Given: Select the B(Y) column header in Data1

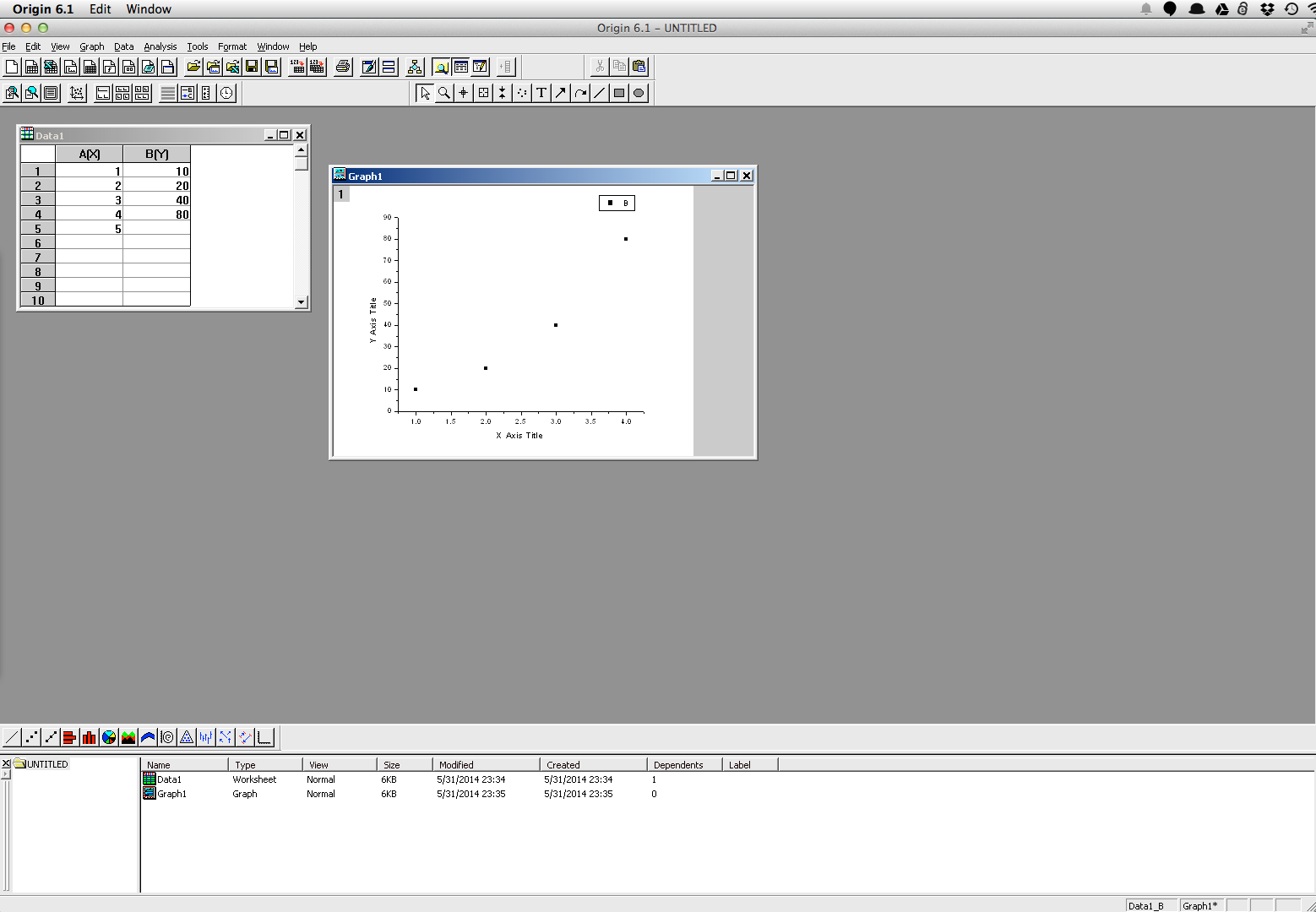Looking at the screenshot, I should (x=156, y=154).
